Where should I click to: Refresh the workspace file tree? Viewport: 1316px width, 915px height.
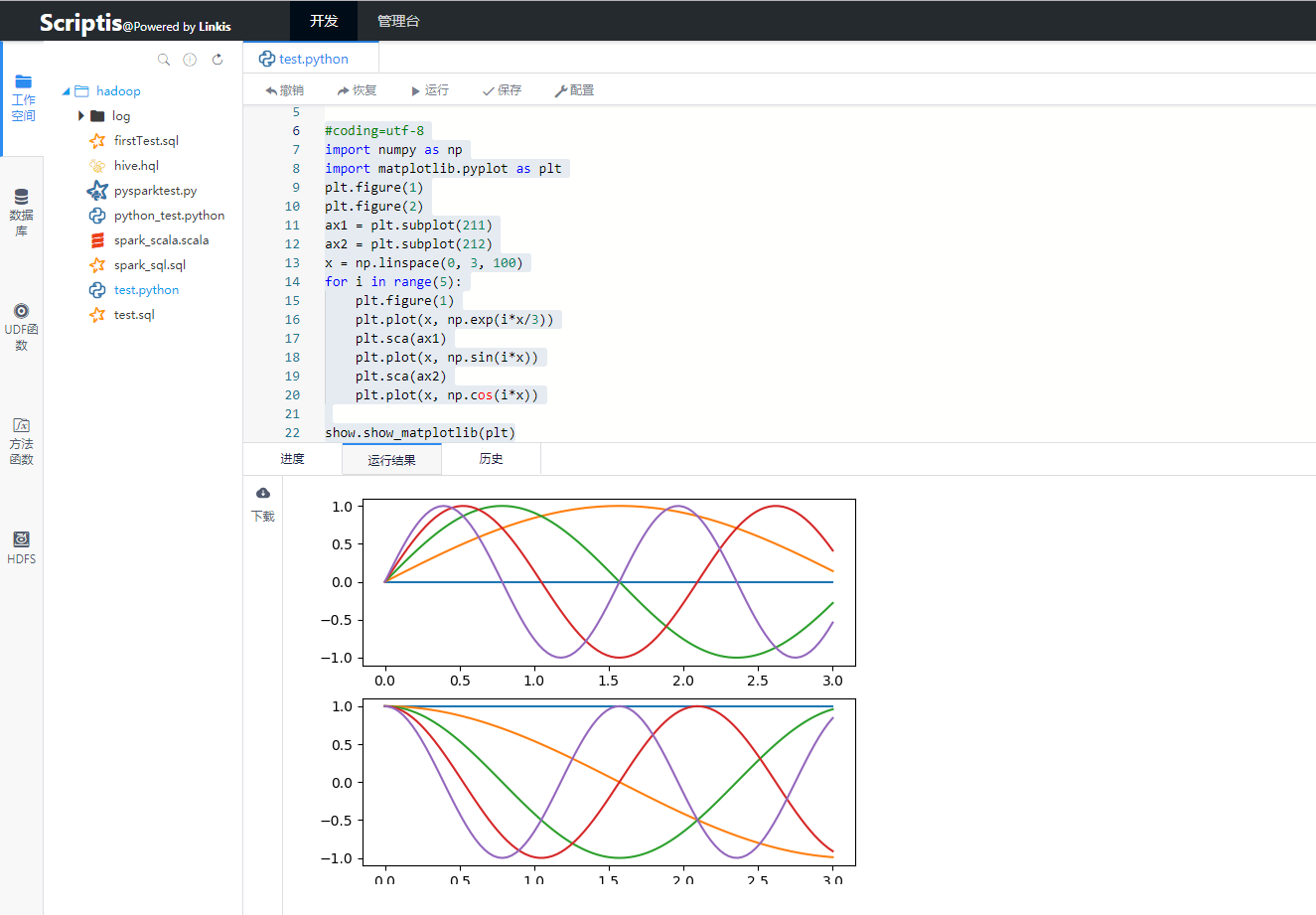[218, 60]
